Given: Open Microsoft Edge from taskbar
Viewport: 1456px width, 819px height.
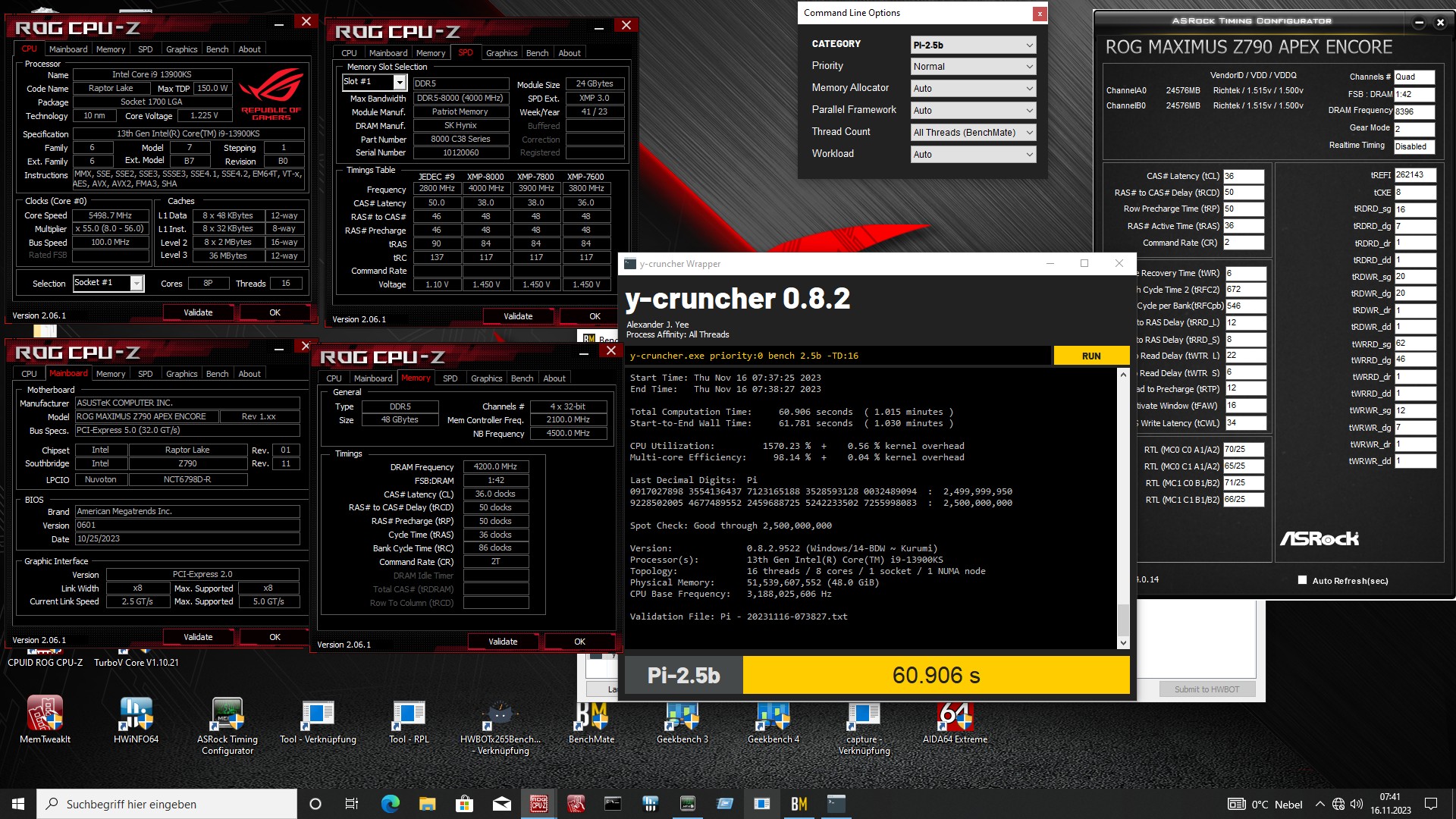Looking at the screenshot, I should [x=390, y=804].
